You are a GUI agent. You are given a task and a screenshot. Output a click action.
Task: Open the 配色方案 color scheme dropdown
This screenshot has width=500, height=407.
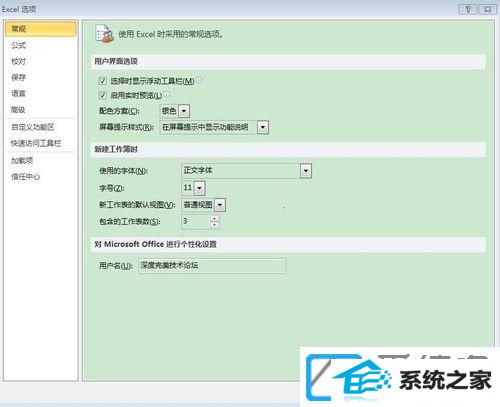tap(184, 111)
